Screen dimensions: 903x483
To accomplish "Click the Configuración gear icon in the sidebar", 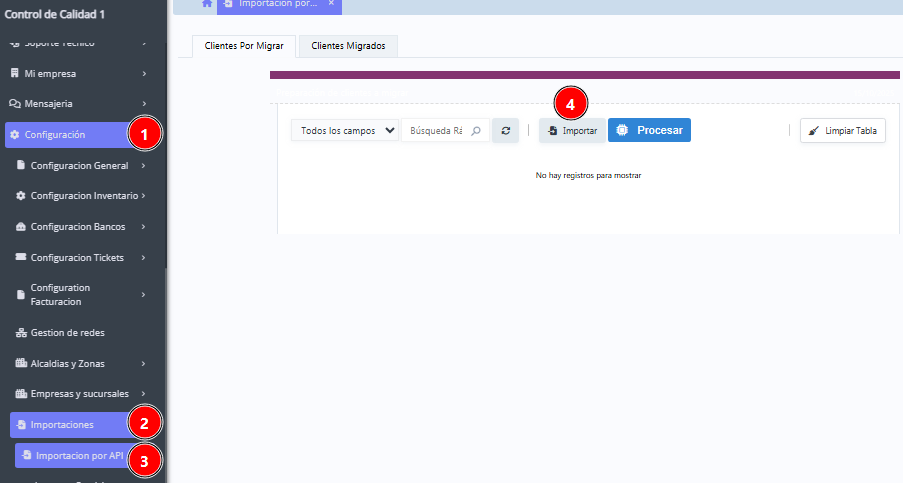I will click(14, 135).
